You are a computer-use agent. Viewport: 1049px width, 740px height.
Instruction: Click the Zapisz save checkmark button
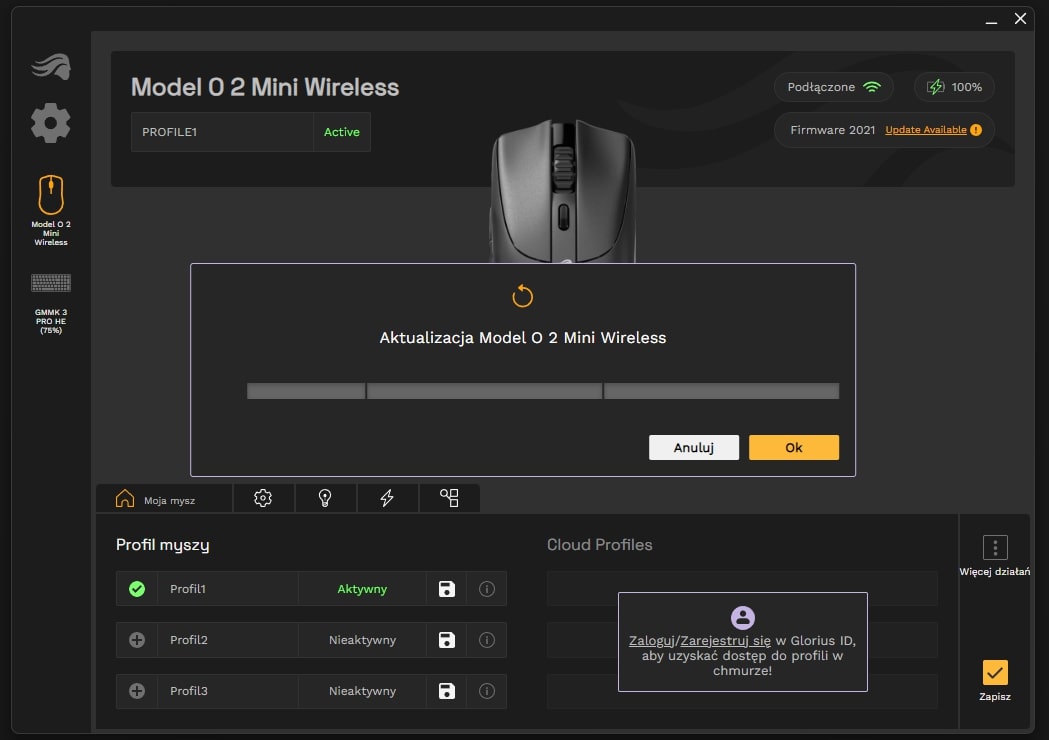[995, 672]
